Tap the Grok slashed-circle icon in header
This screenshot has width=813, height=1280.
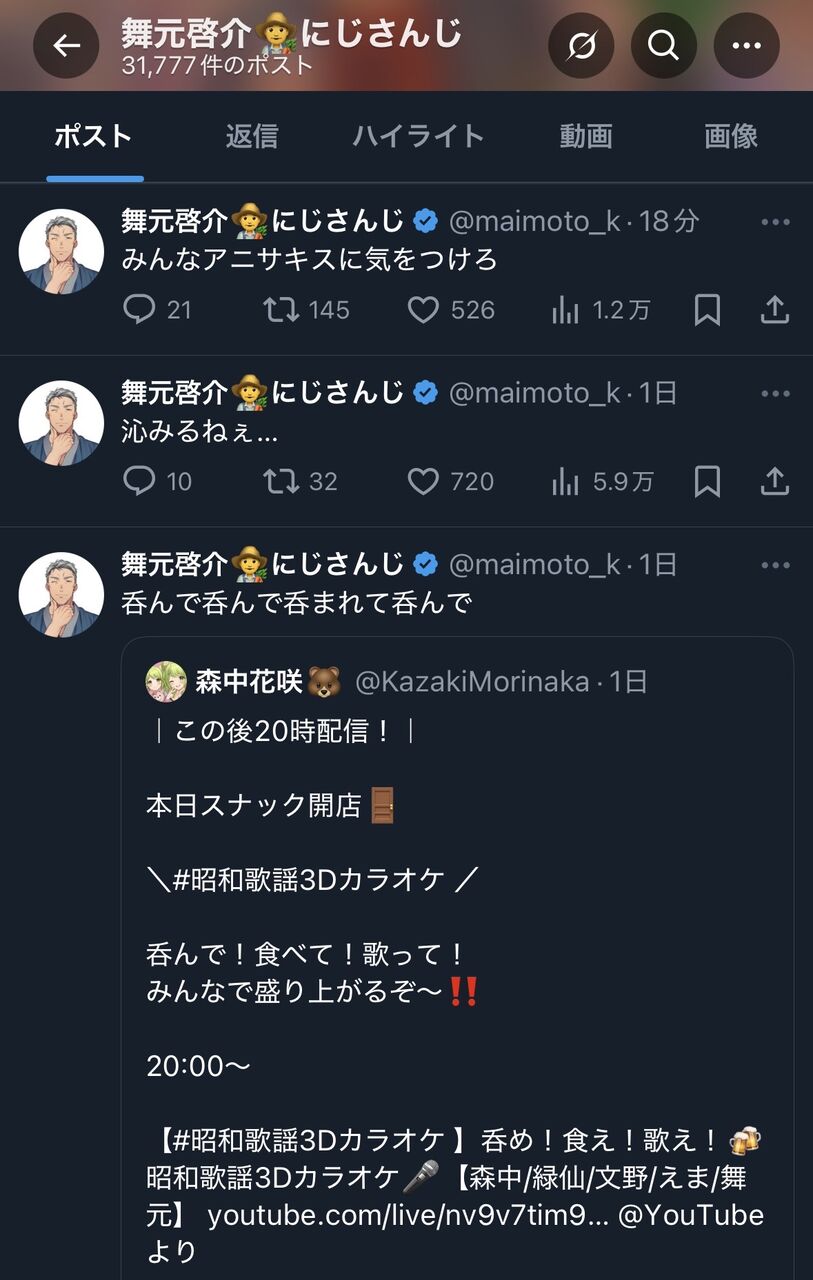[x=581, y=46]
